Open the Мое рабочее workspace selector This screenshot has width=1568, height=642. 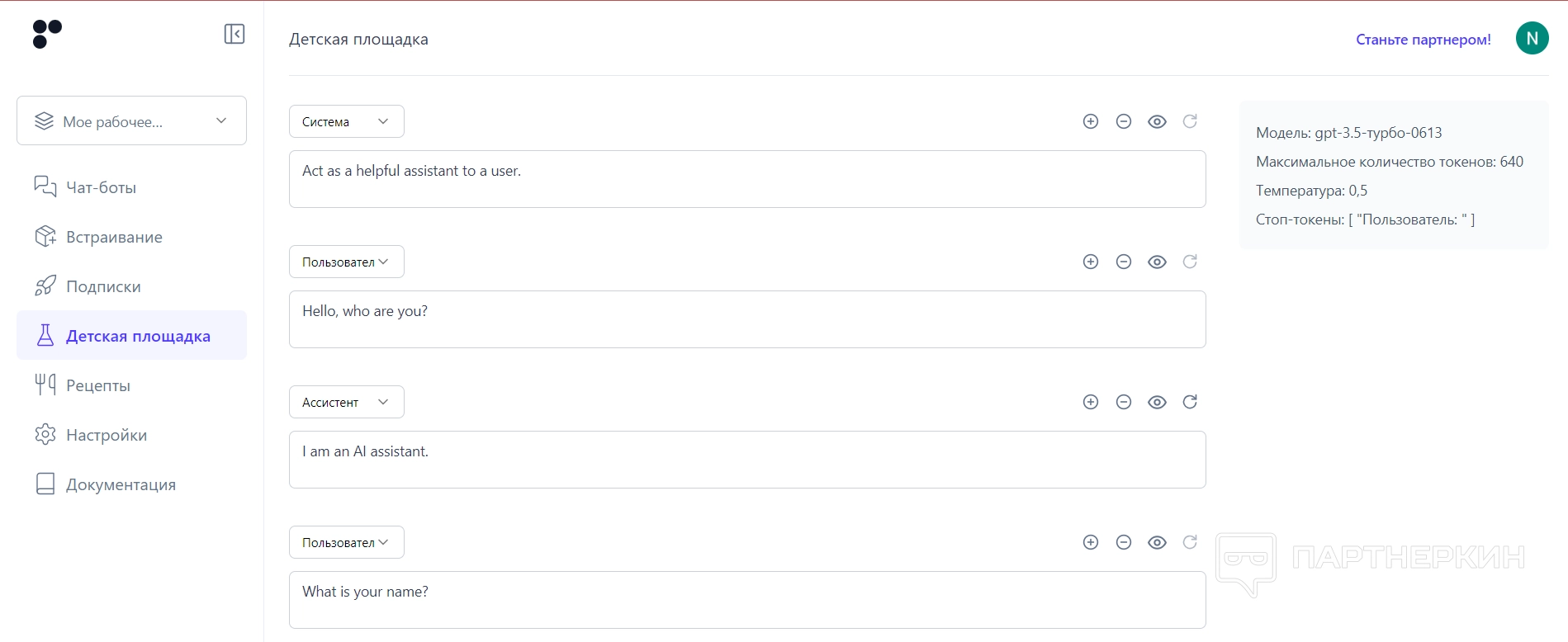[131, 120]
